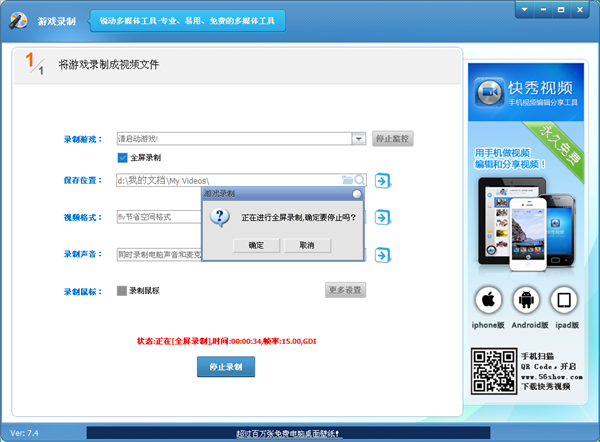Open the title bar dropdown menu arrow
600x442 pixels.
tap(525, 10)
